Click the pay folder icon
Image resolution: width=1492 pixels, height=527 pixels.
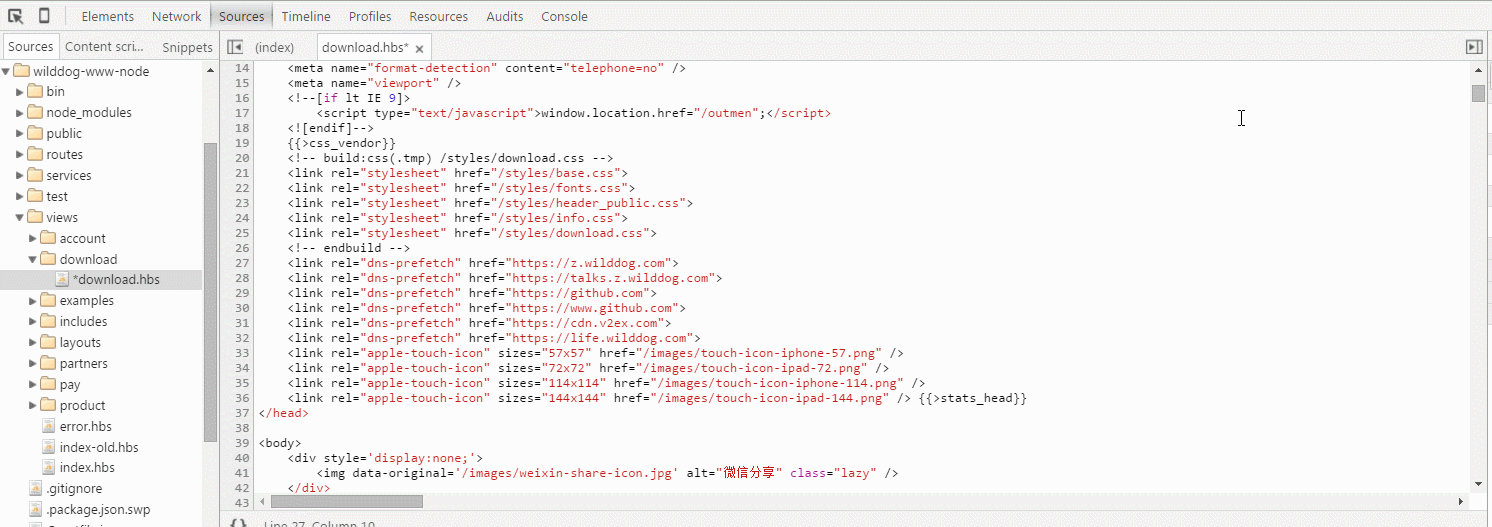point(48,384)
